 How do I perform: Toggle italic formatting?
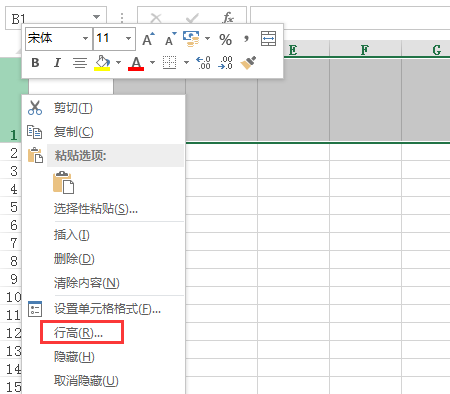click(x=57, y=63)
